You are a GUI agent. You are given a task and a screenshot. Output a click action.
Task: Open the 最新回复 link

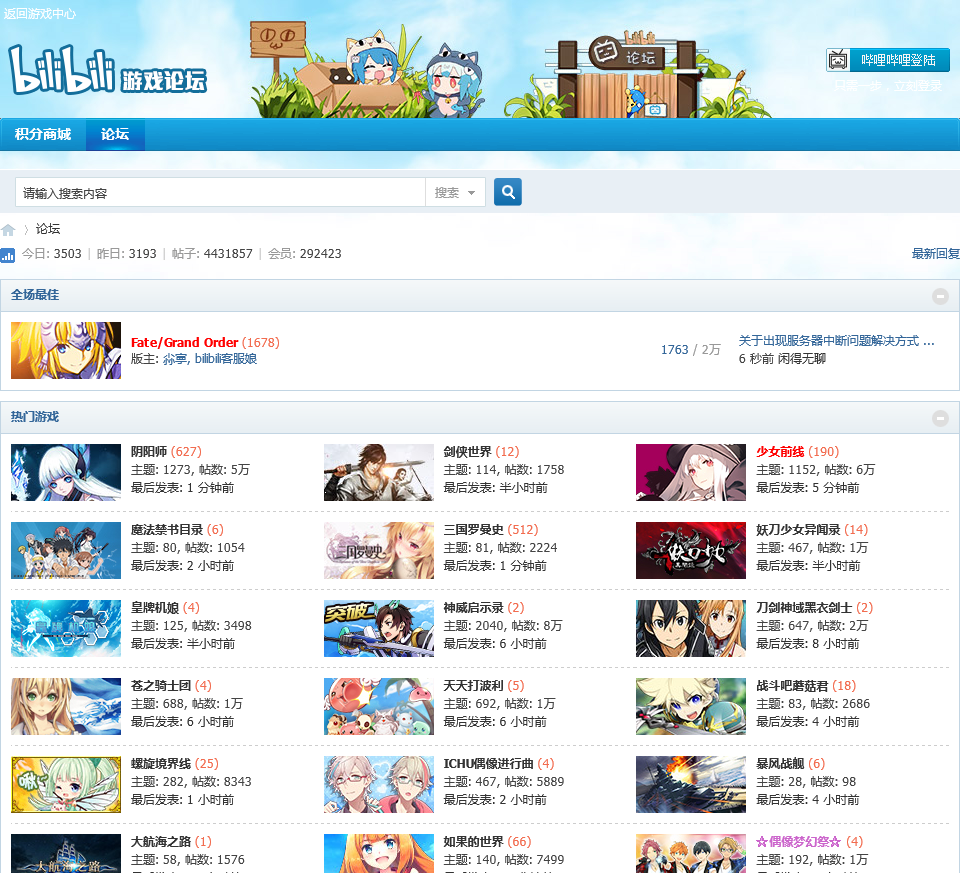[x=936, y=253]
